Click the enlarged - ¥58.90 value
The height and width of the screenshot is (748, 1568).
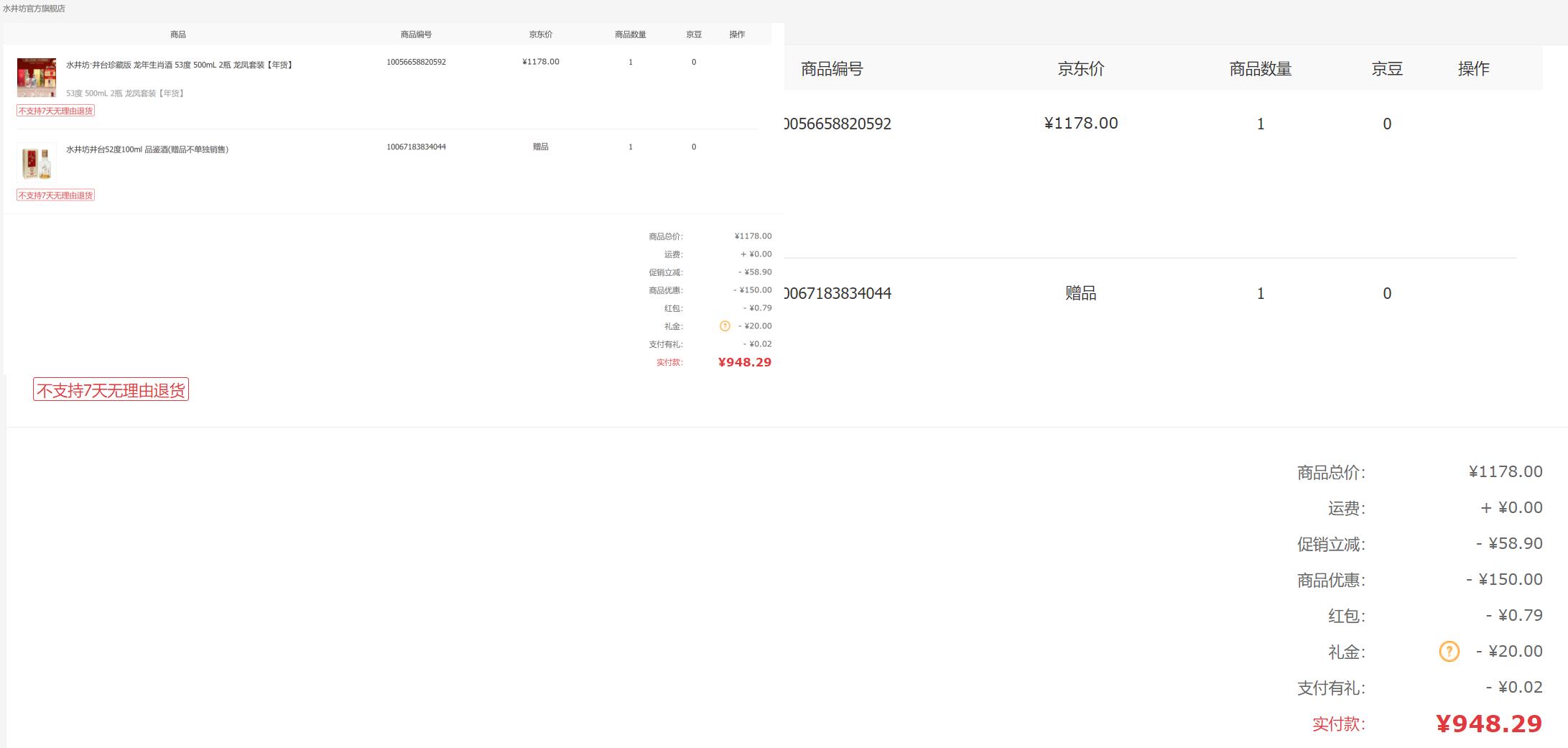pyautogui.click(x=1509, y=544)
